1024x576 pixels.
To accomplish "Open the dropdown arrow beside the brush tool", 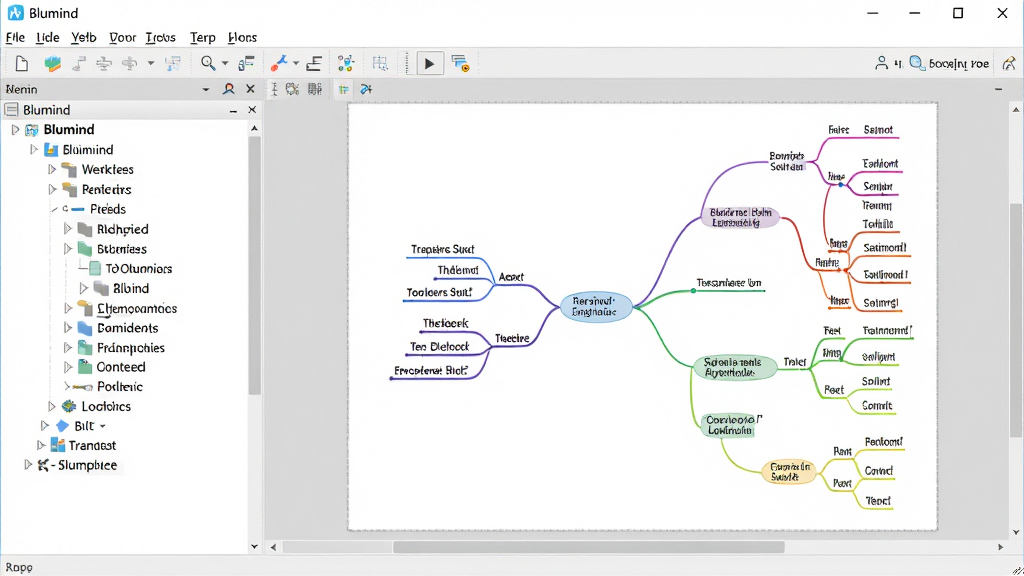I will point(296,63).
